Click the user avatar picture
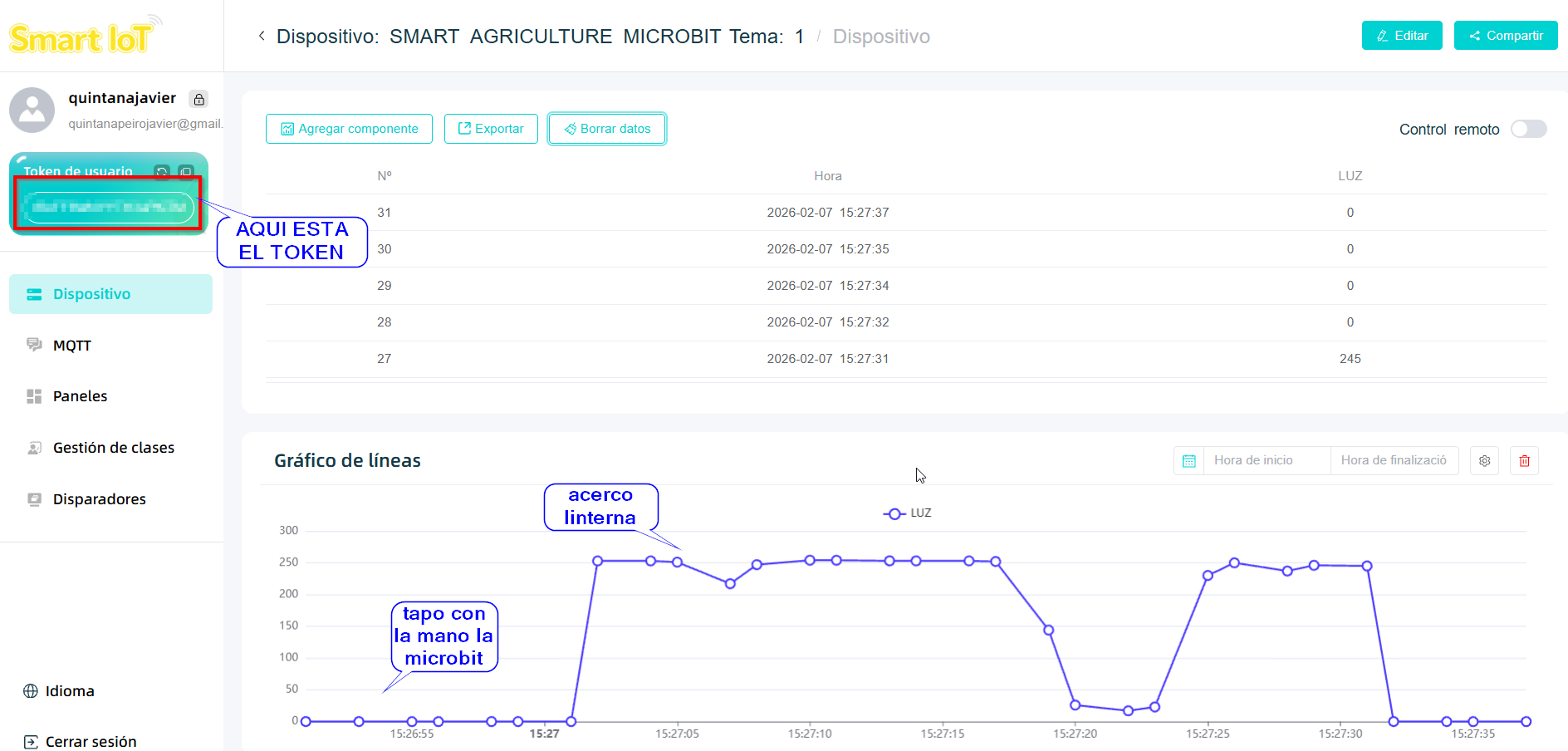This screenshot has height=751, width=1568. 32,110
